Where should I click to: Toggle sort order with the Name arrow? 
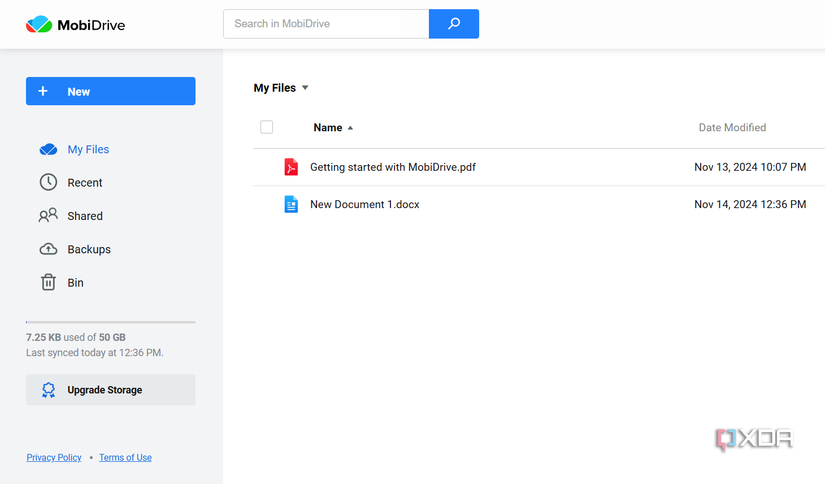[x=350, y=128]
